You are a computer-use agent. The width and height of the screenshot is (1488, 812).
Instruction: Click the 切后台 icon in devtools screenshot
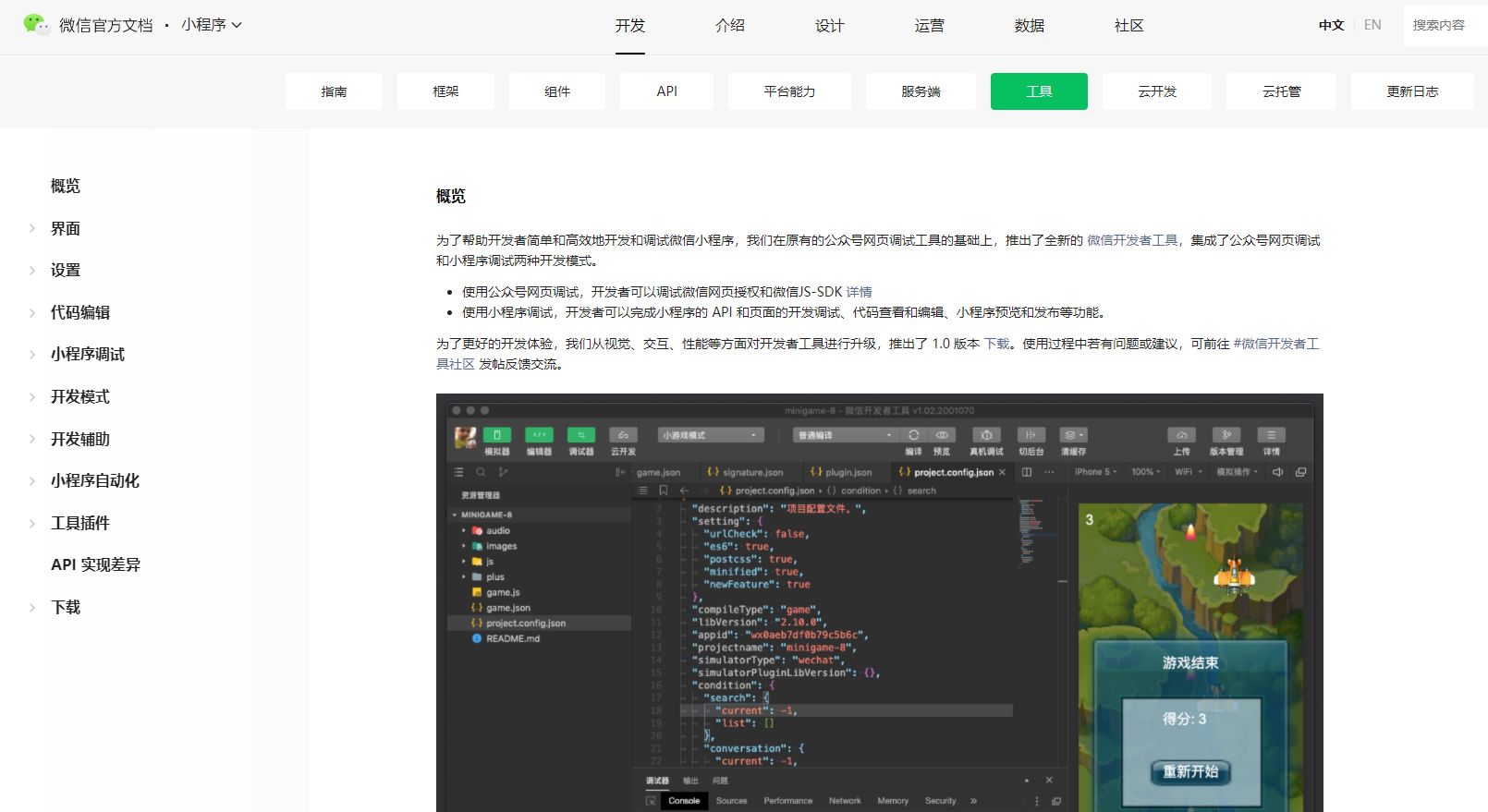point(1031,435)
